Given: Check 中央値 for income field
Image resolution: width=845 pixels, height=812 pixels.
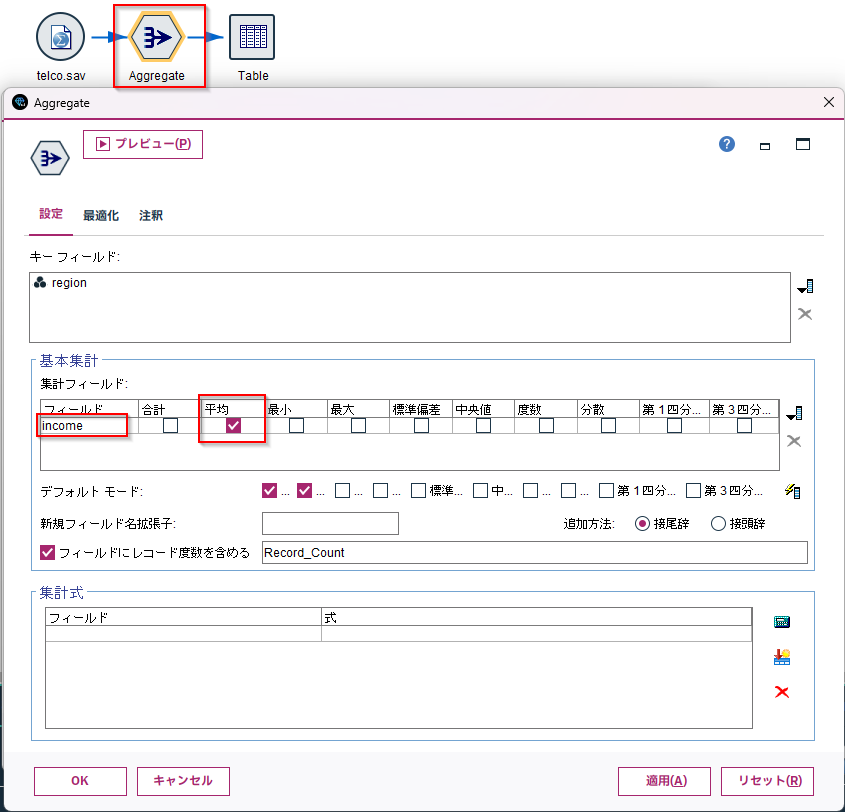Looking at the screenshot, I should 483,426.
